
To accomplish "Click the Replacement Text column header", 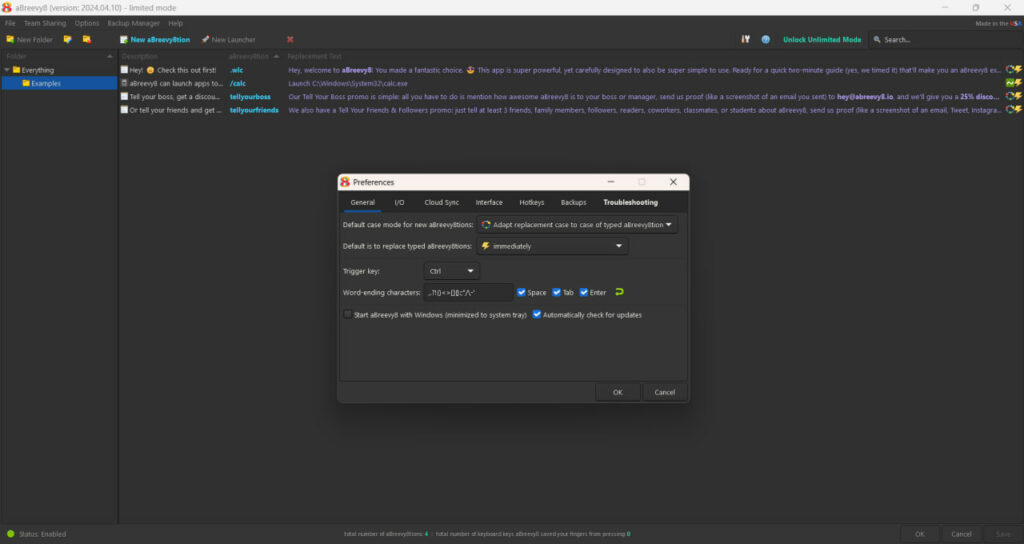I will tap(314, 56).
